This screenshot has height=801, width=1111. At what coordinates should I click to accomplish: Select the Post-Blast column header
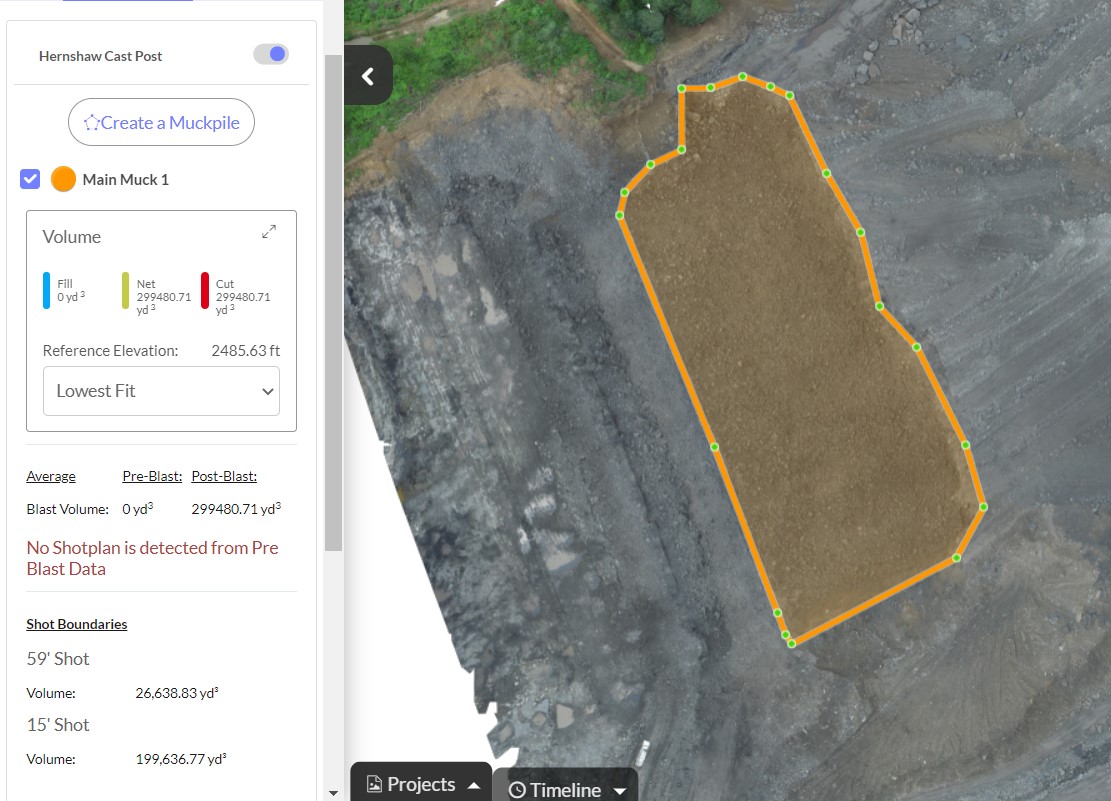pos(224,476)
